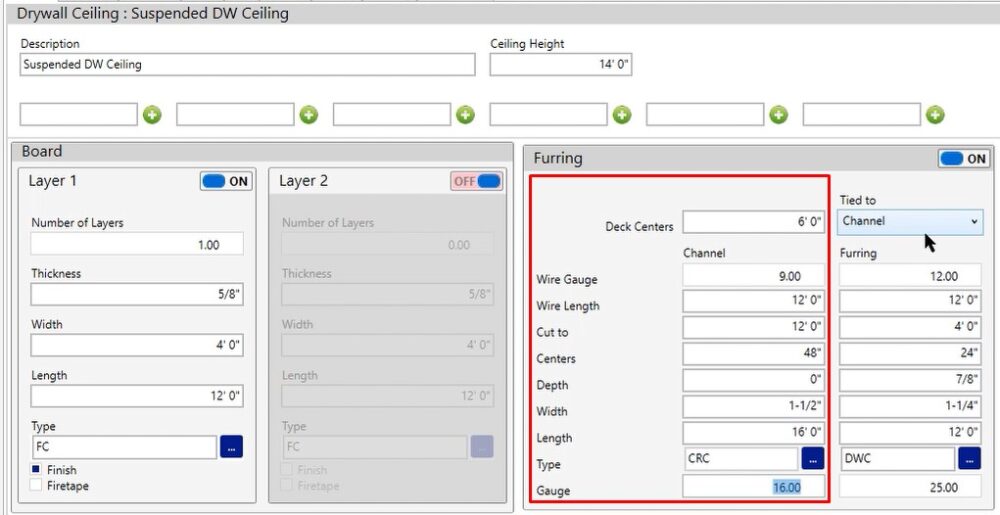This screenshot has height=515, width=1000.
Task: Click the fourth green plus icon
Action: click(622, 115)
